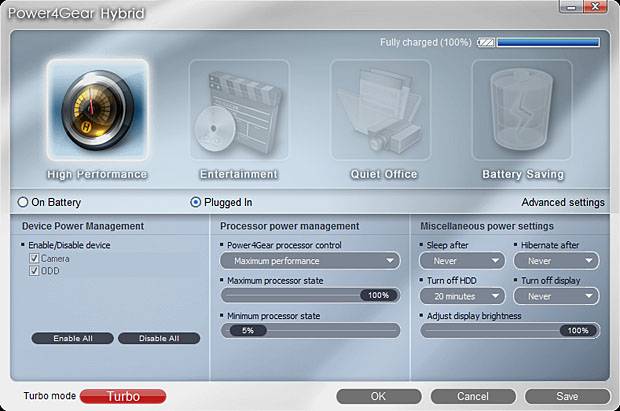This screenshot has width=620, height=411.
Task: Close the Power4Gear Hybrid window
Action: (x=595, y=7)
